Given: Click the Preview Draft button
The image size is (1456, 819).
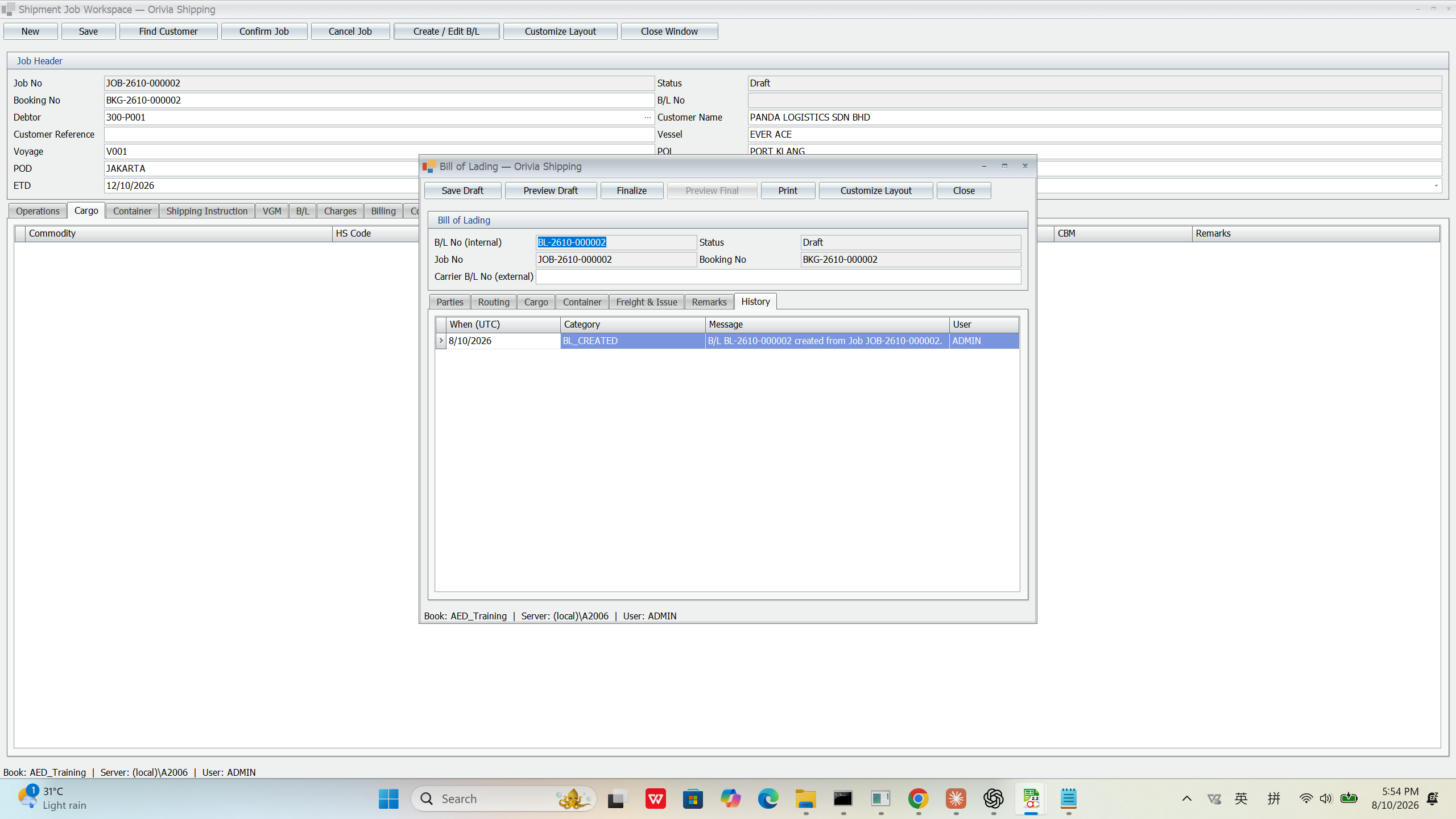Looking at the screenshot, I should tap(551, 190).
